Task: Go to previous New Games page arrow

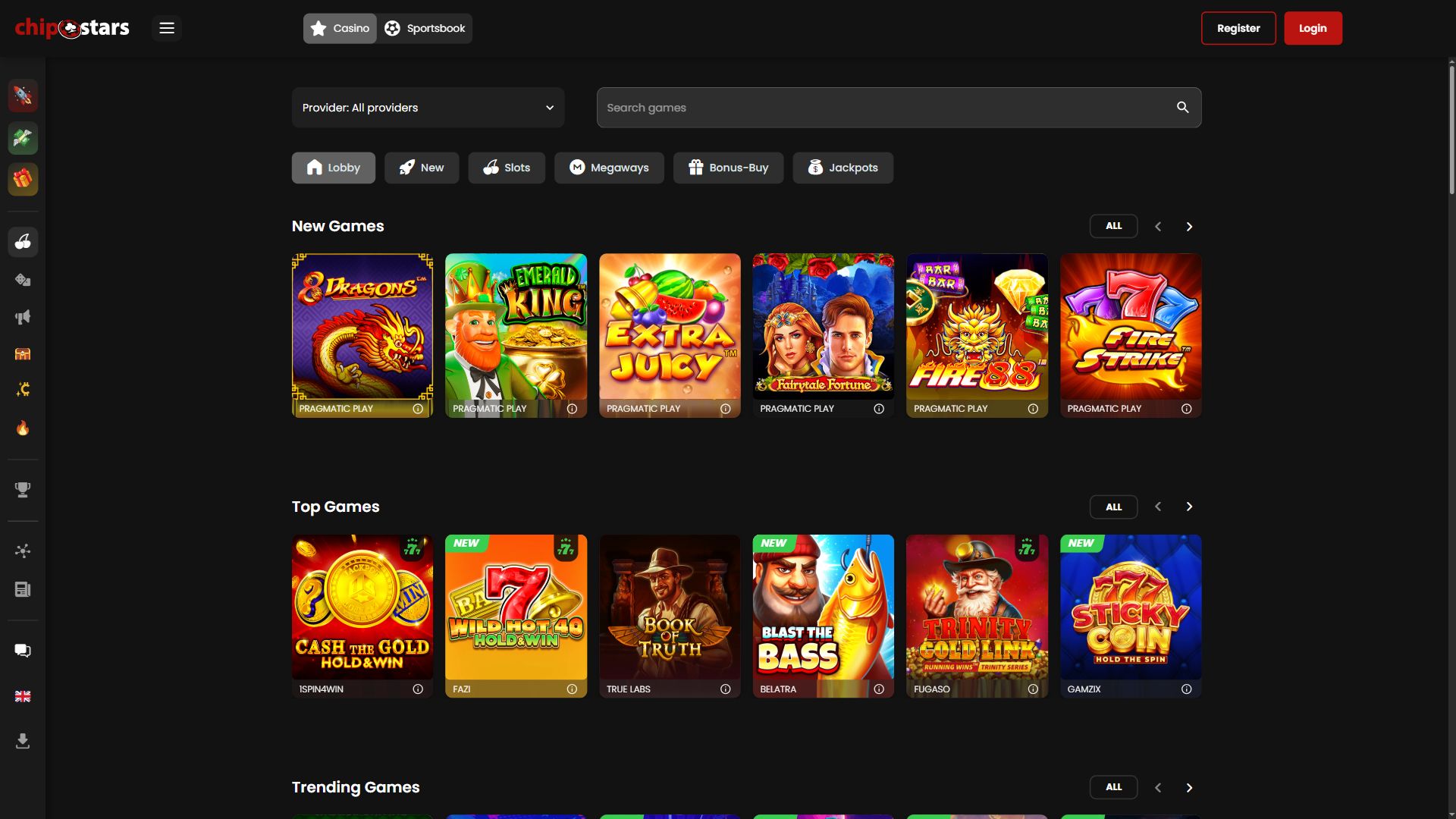Action: (1158, 227)
